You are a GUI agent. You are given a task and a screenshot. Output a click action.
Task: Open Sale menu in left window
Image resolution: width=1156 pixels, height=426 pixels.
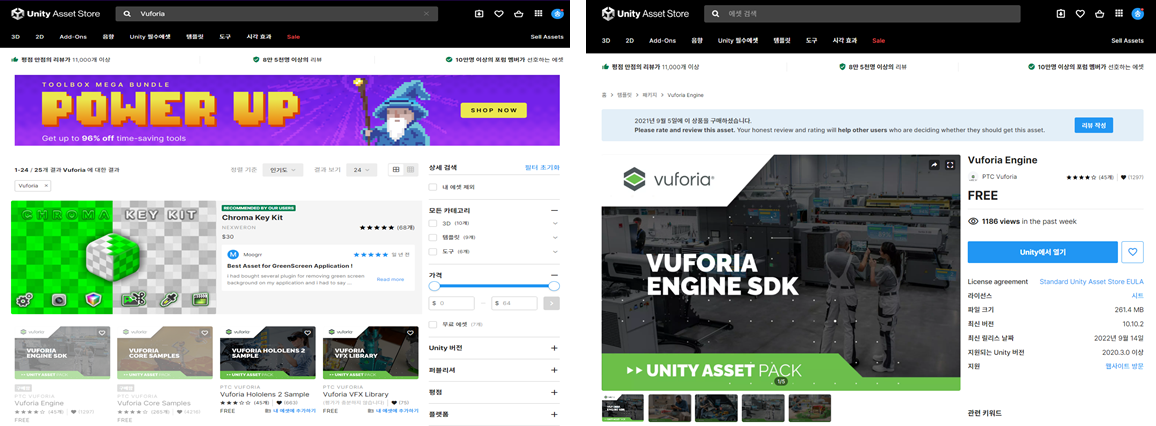pyautogui.click(x=293, y=36)
